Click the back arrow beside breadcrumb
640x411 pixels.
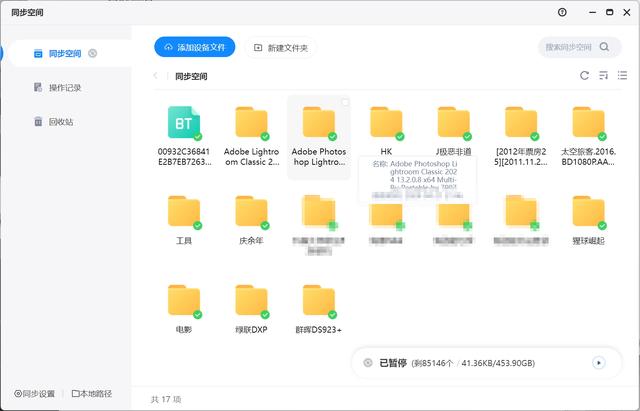[x=155, y=76]
